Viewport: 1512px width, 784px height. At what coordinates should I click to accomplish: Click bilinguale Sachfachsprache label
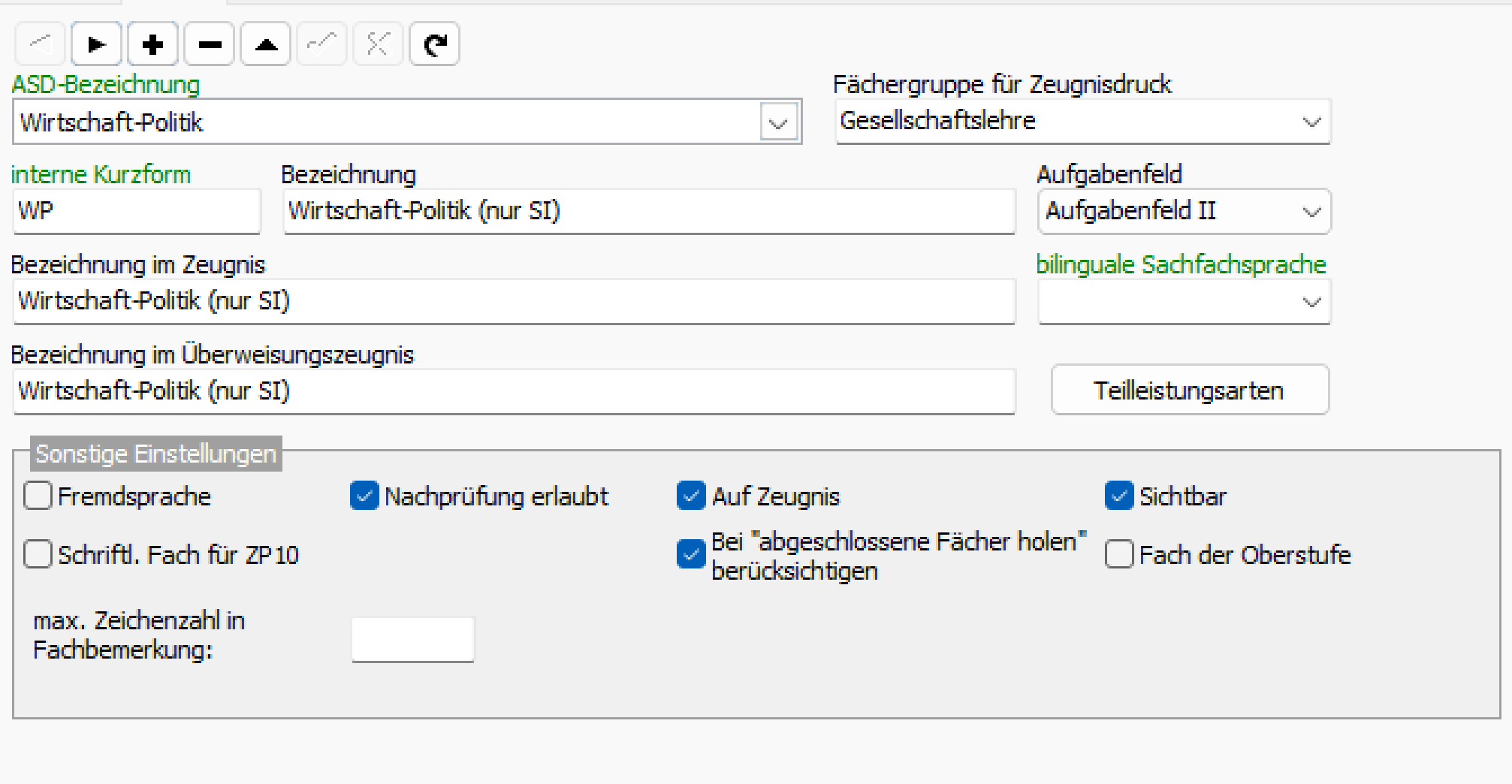tap(1181, 264)
